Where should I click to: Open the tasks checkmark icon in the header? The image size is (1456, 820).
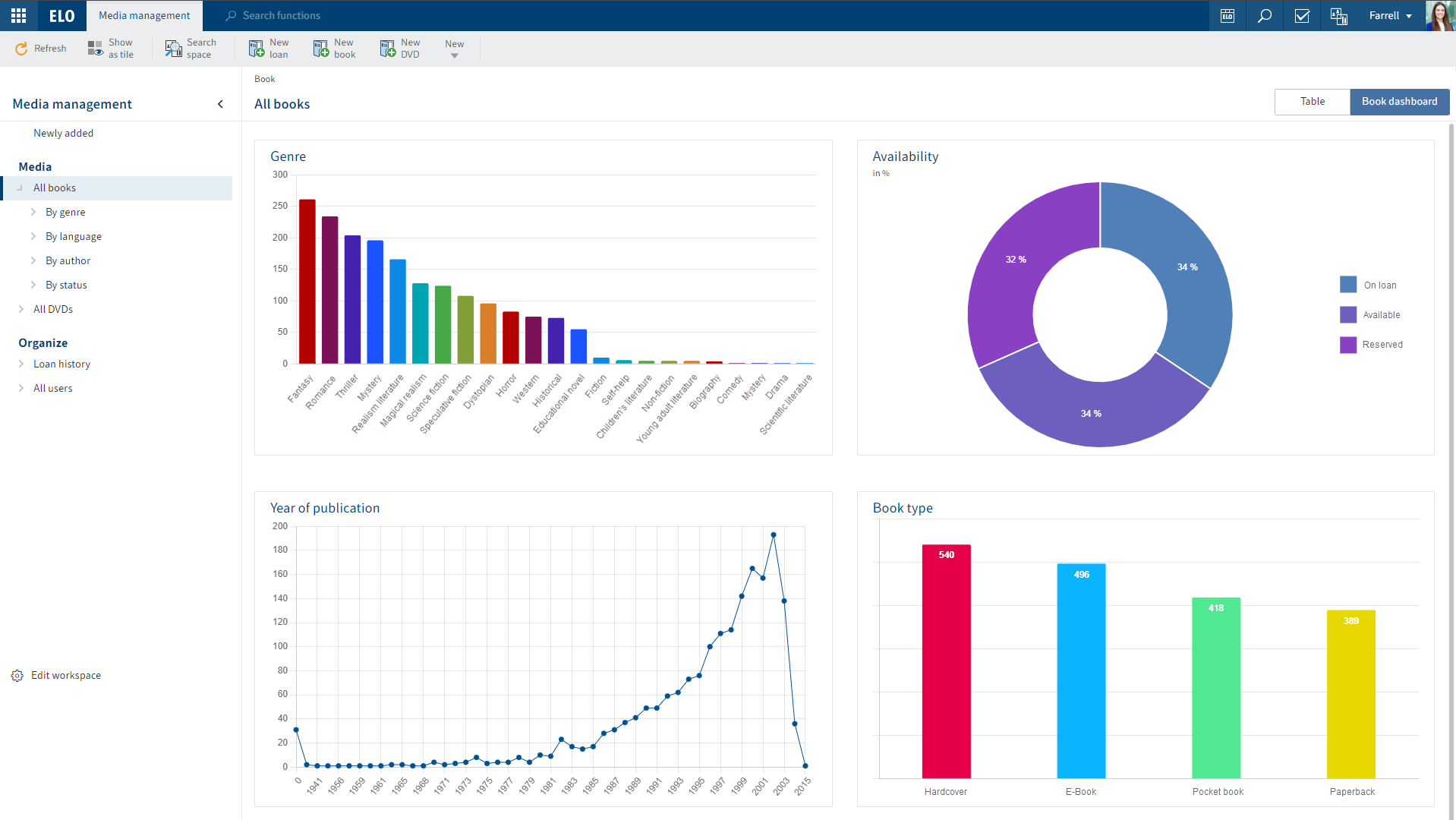1301,15
